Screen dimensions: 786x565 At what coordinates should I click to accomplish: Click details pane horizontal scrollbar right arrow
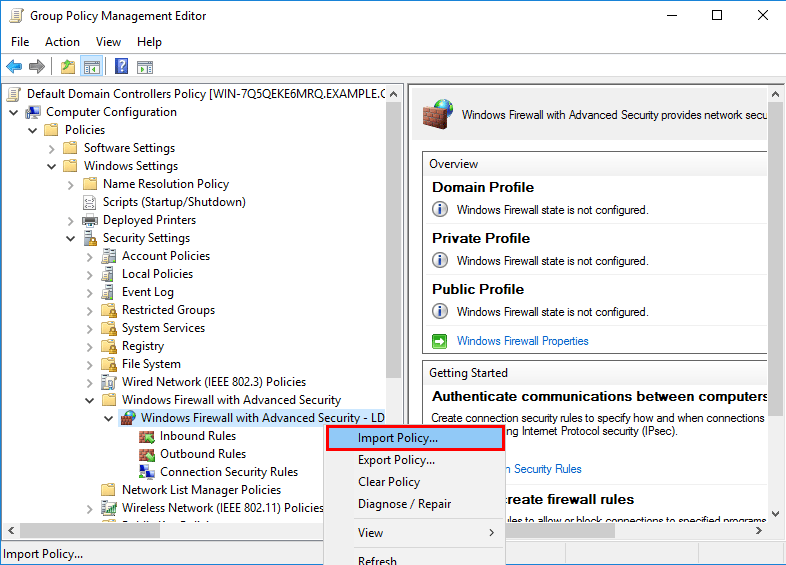pyautogui.click(x=759, y=530)
